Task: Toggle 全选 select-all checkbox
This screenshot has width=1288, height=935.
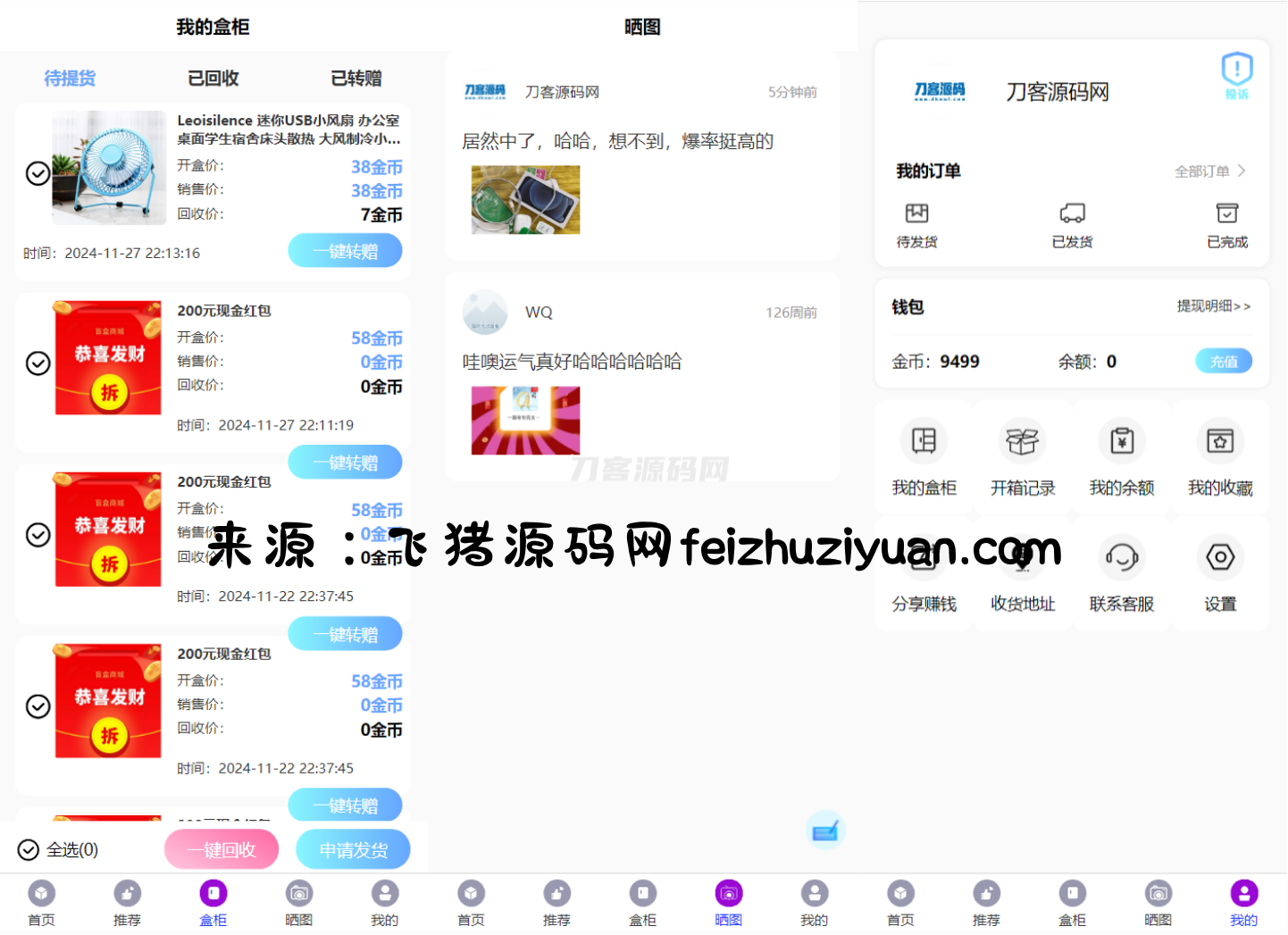Action: pyautogui.click(x=29, y=849)
